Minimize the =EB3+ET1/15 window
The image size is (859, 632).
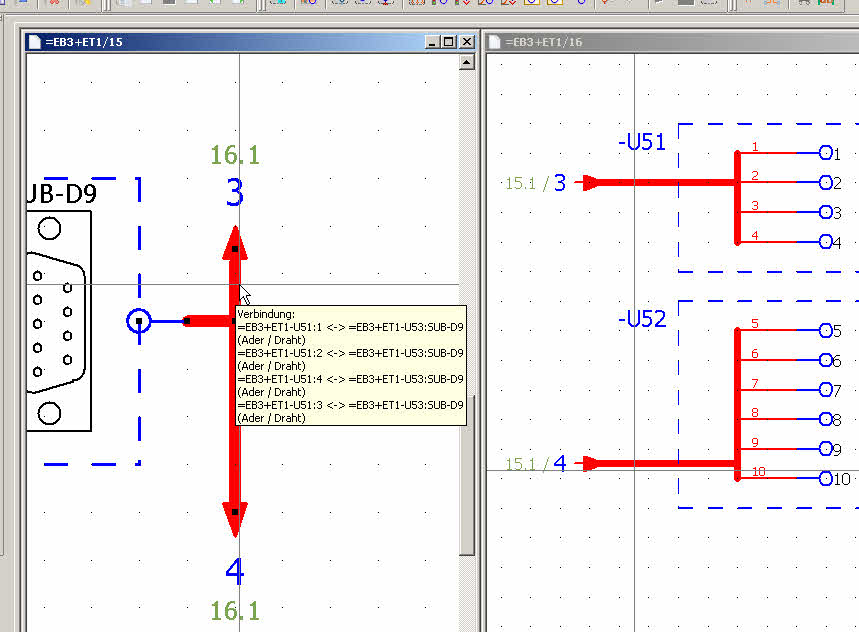433,42
